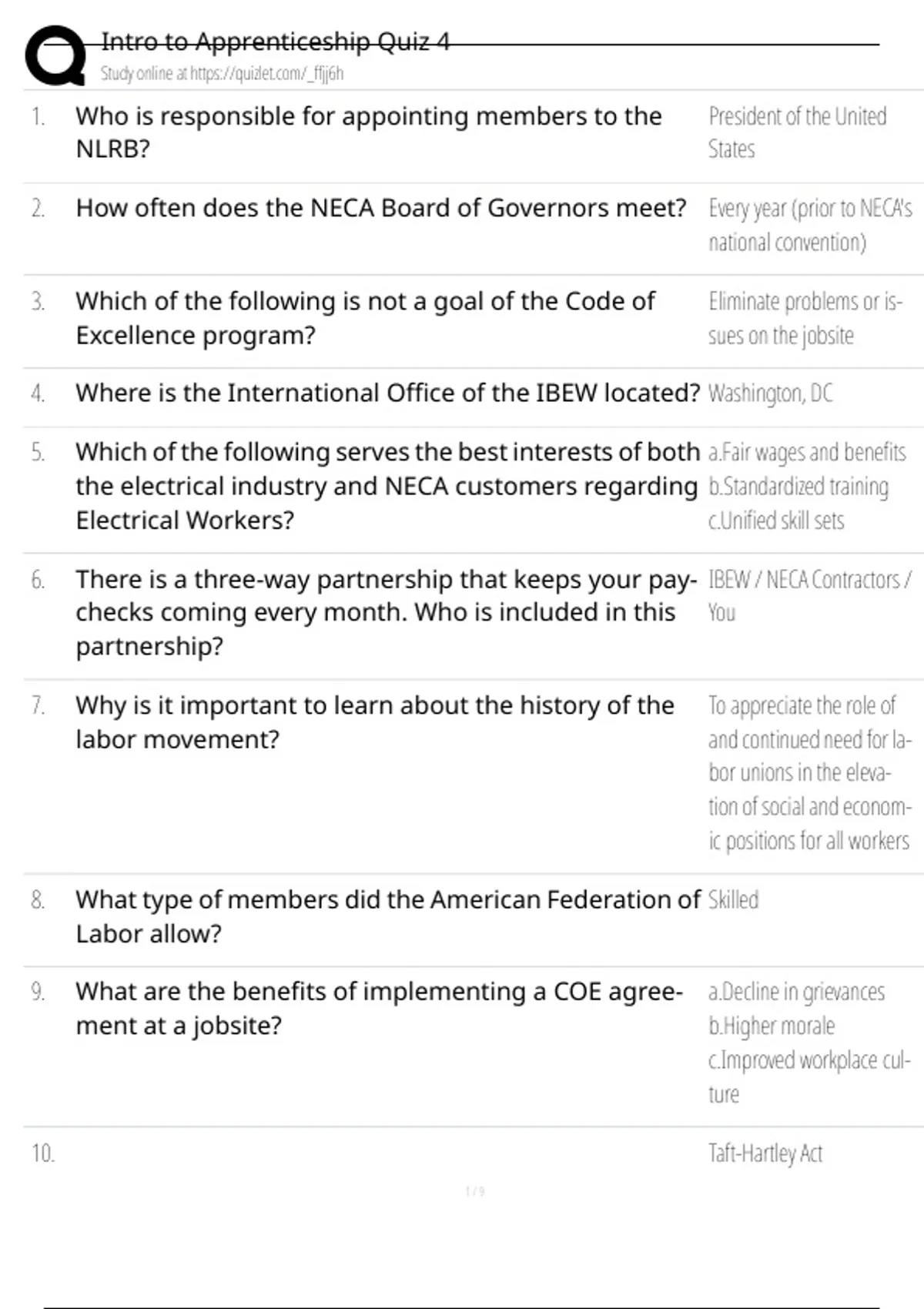Click the Taft-Hartley Act answer
This screenshot has height=1309, width=924.
(x=765, y=1153)
